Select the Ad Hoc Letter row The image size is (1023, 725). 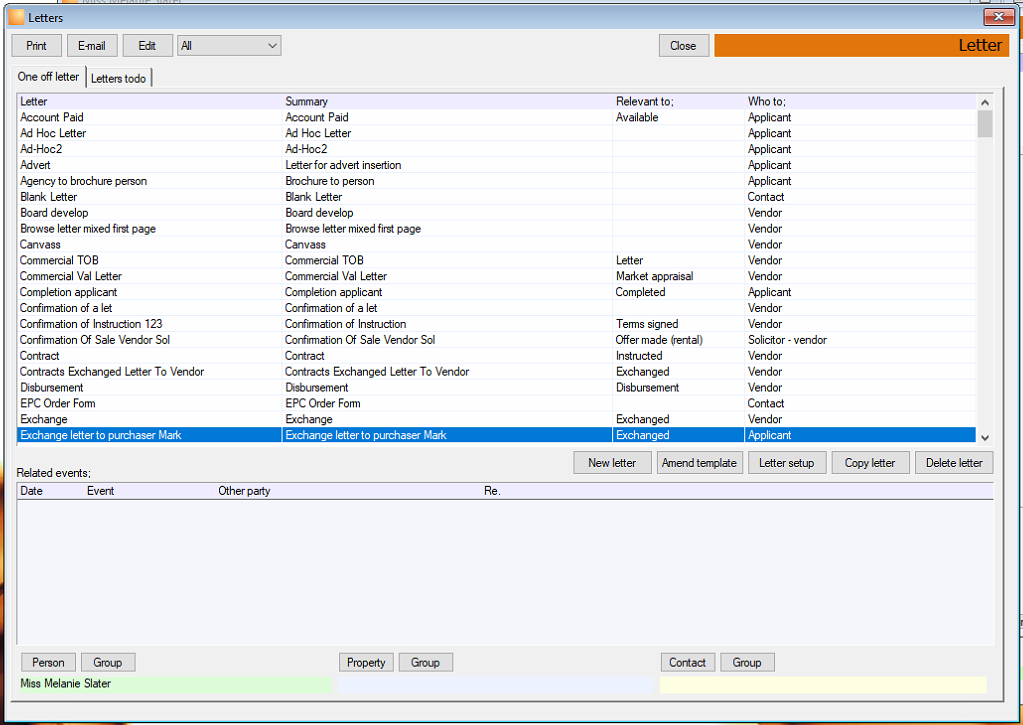pos(496,133)
